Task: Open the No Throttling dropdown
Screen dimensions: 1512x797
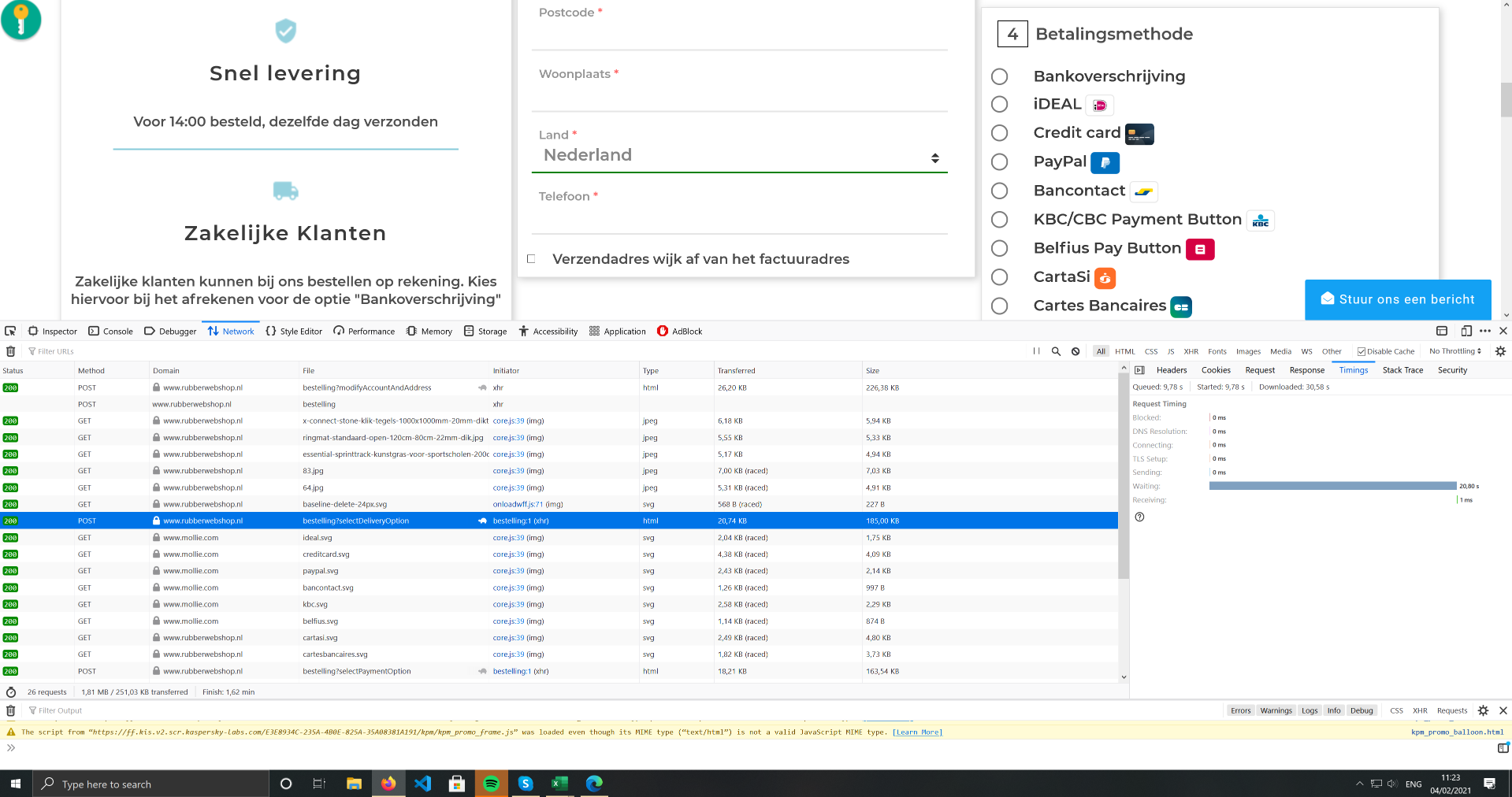Action: [x=1454, y=351]
